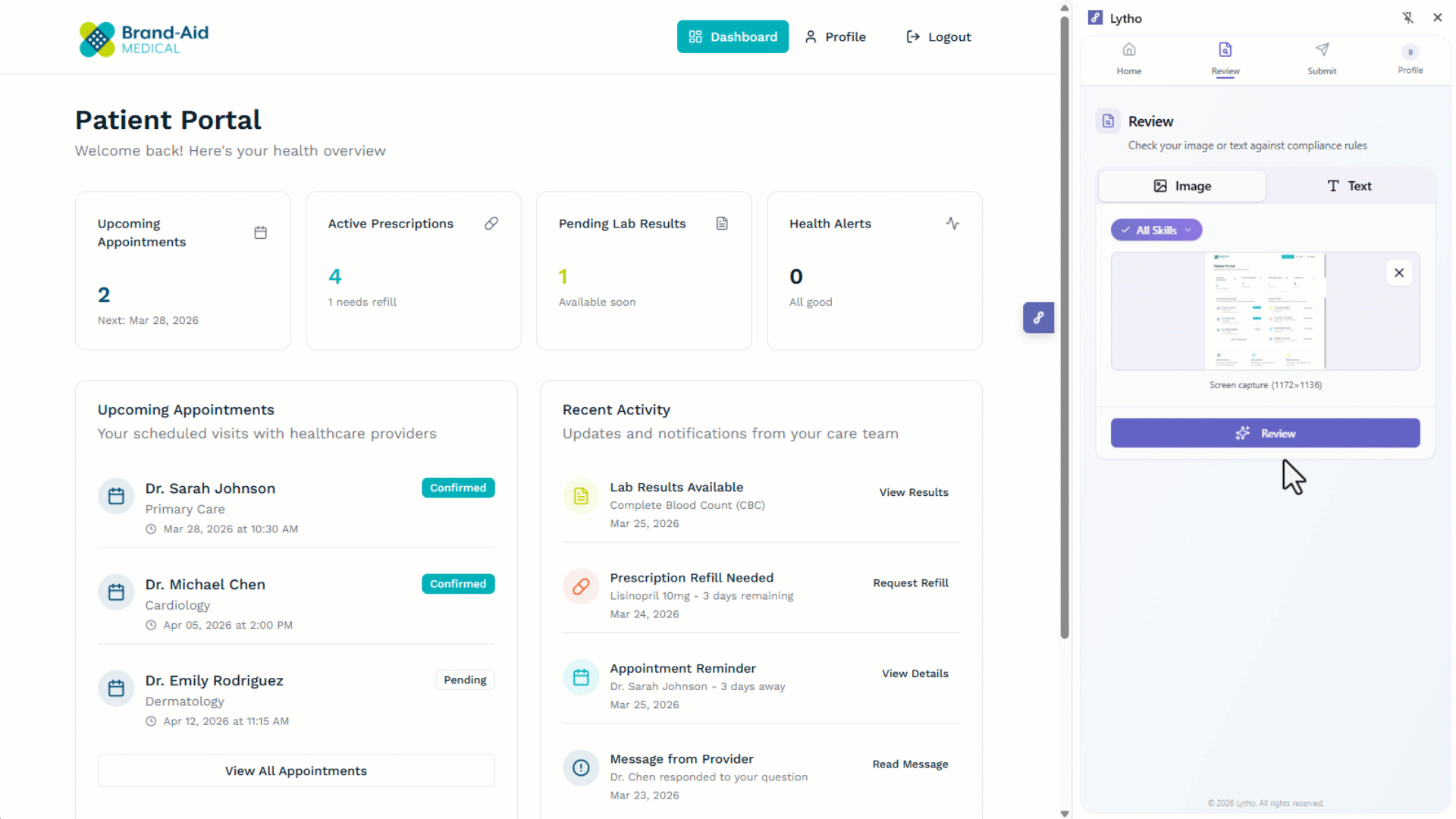Viewport: 1456px width, 819px height.
Task: Remove the screen capture image
Action: coord(1398,273)
